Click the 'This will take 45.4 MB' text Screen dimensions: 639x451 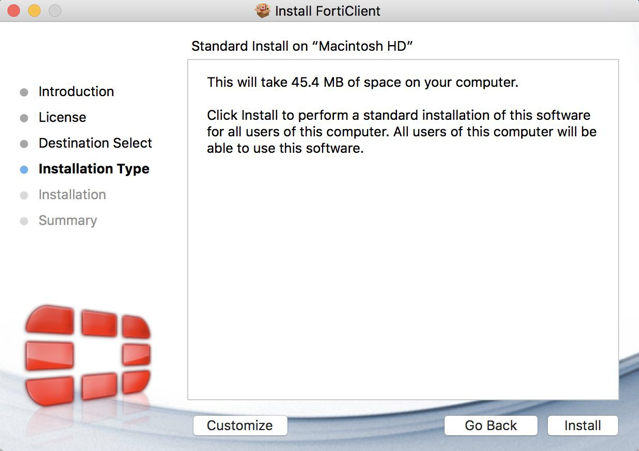362,82
